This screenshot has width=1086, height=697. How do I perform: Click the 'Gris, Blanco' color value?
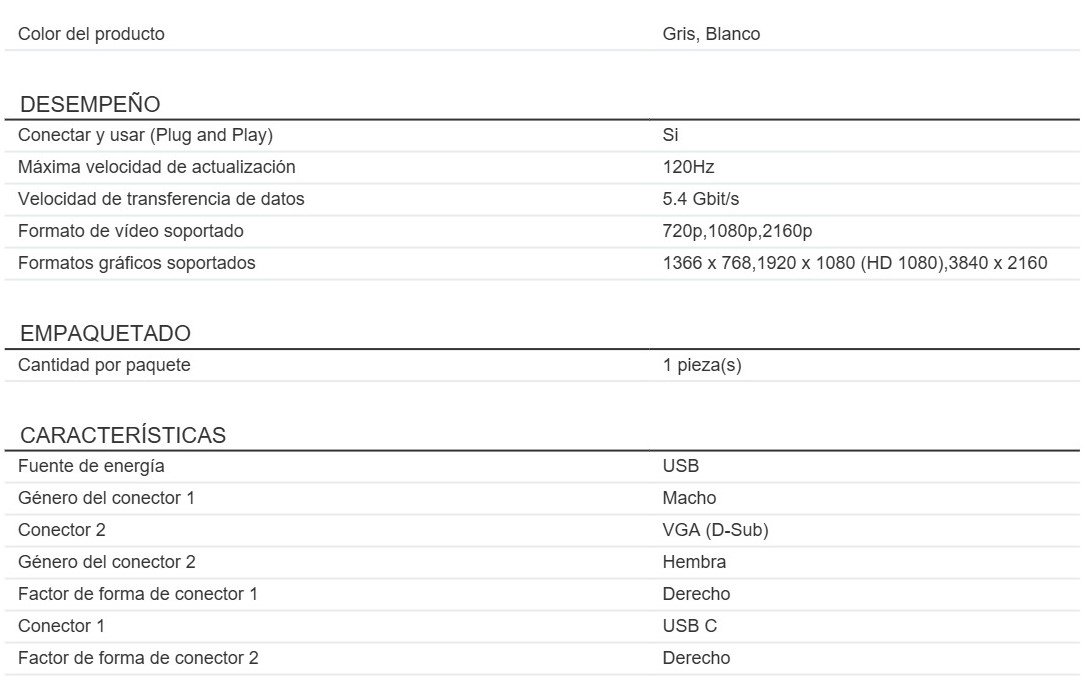(711, 34)
